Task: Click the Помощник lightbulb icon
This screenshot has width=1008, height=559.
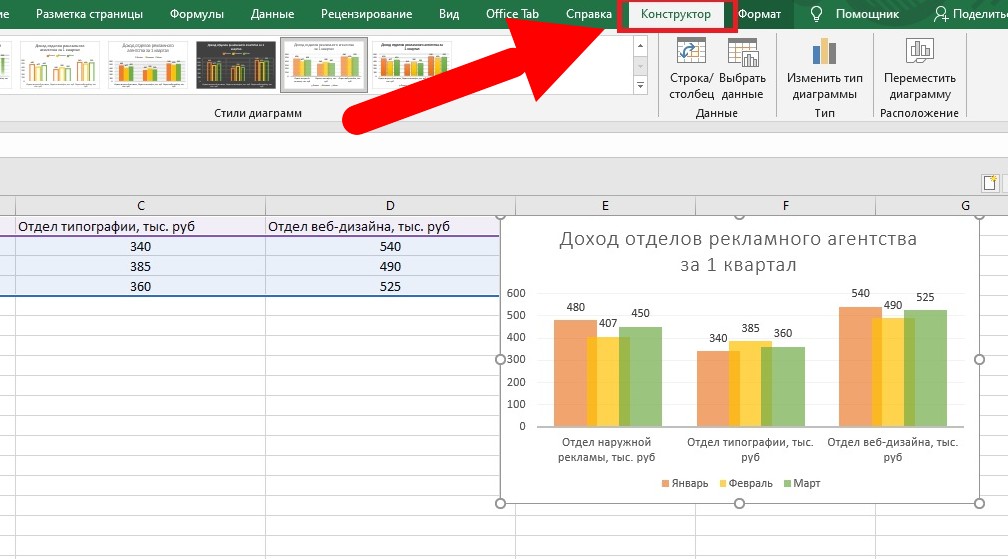Action: 816,14
